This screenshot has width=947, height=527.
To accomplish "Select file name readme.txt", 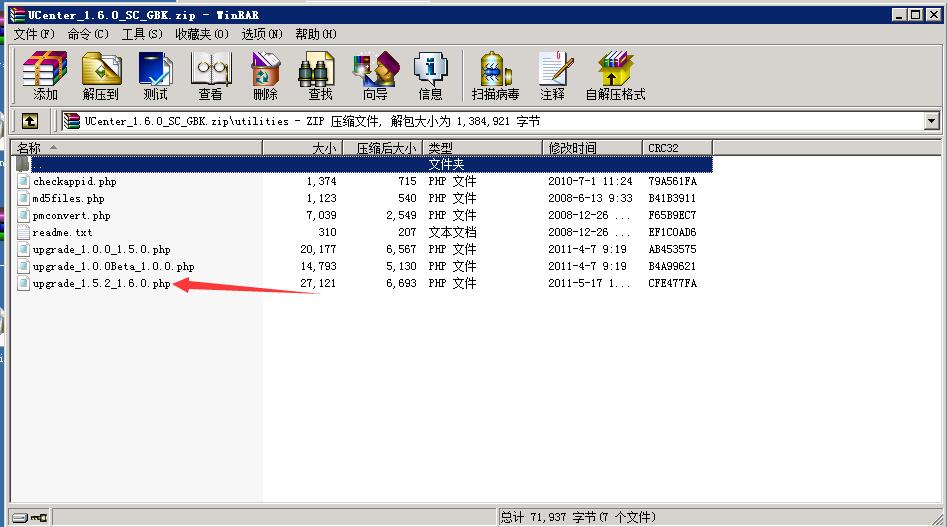I will click(62, 232).
